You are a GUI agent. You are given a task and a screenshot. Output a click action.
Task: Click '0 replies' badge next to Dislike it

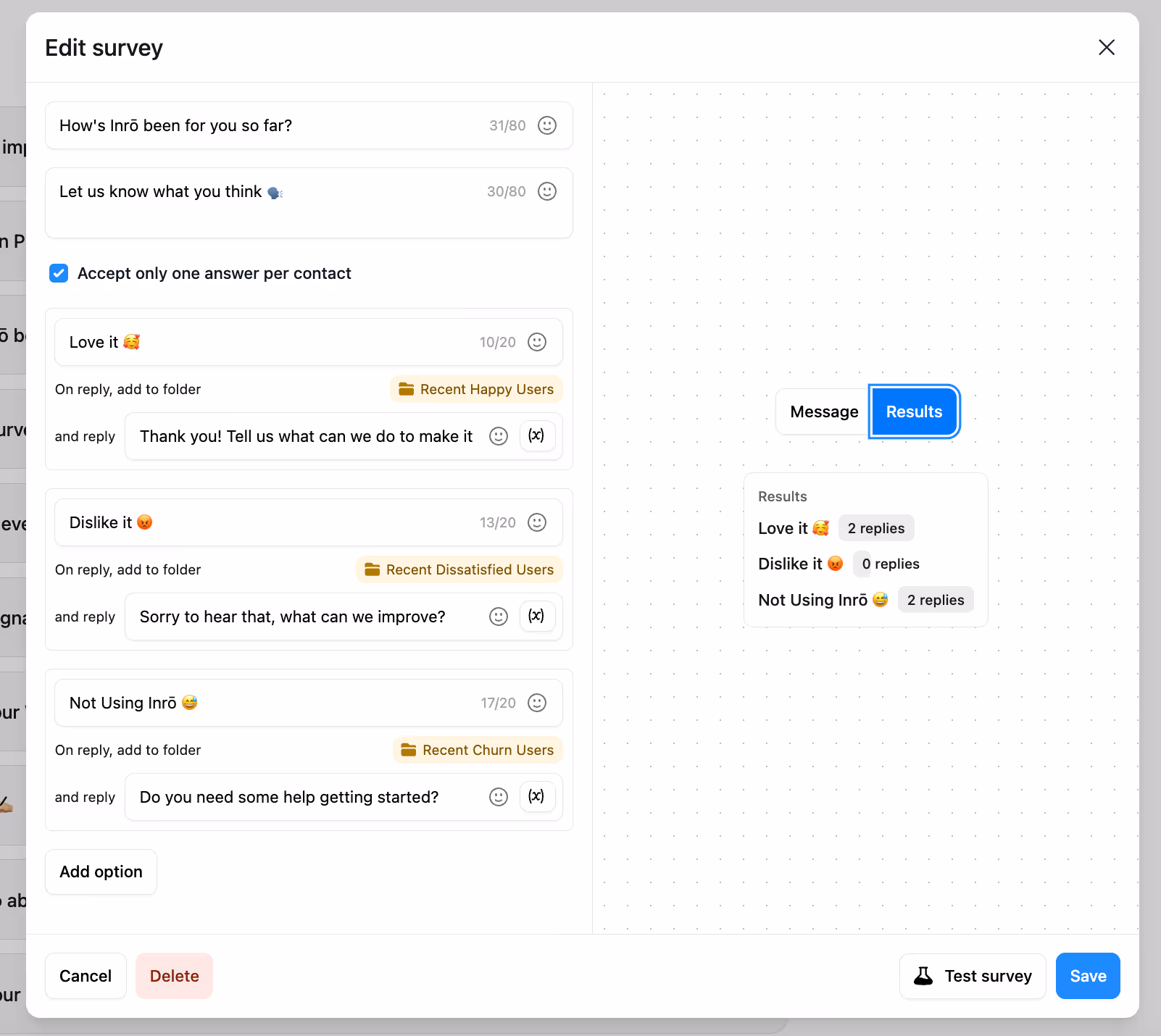pyautogui.click(x=891, y=564)
